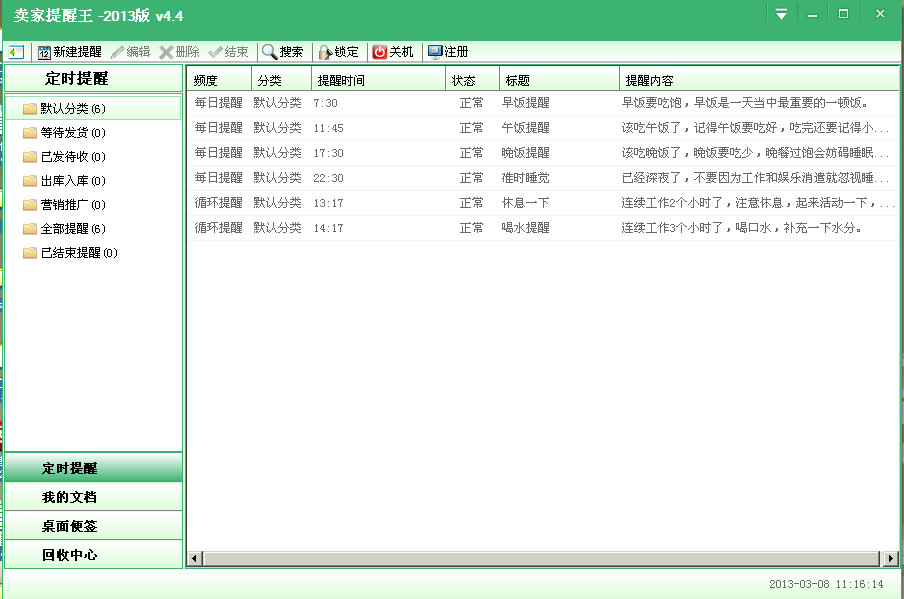
Task: Click the 11:45 reminder time cell
Action: [328, 128]
